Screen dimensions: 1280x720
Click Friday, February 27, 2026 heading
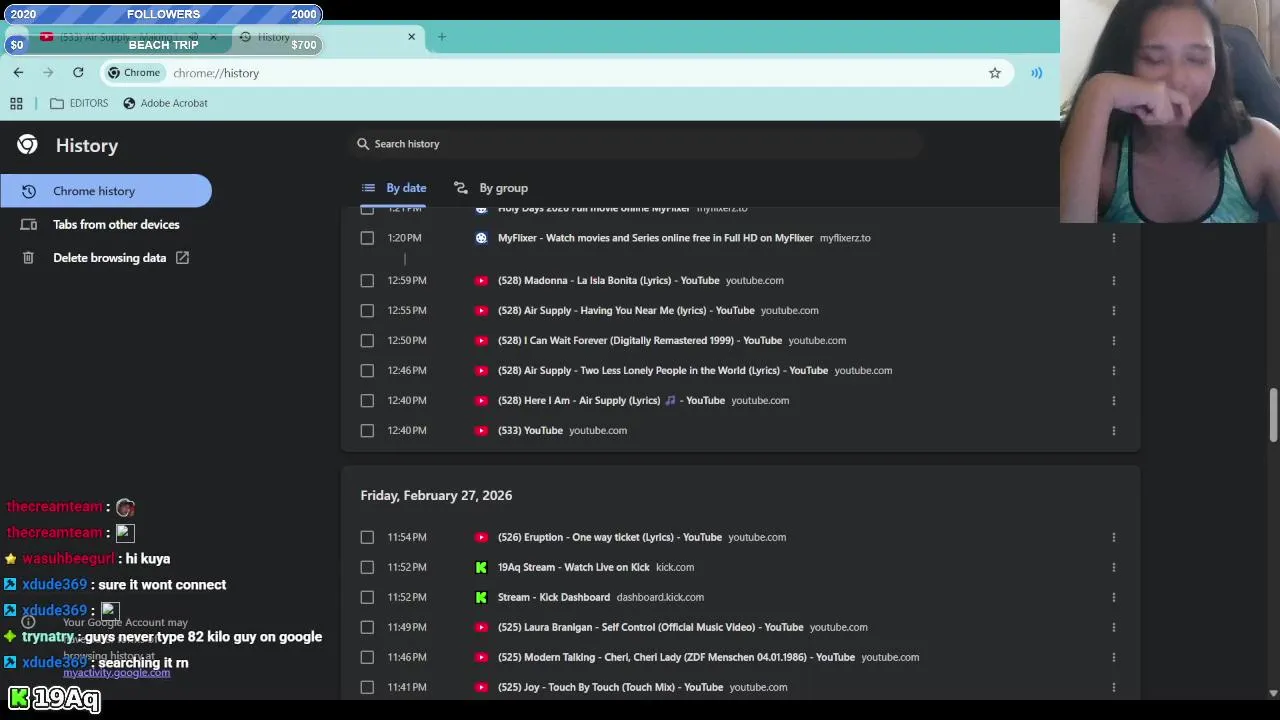click(x=436, y=496)
